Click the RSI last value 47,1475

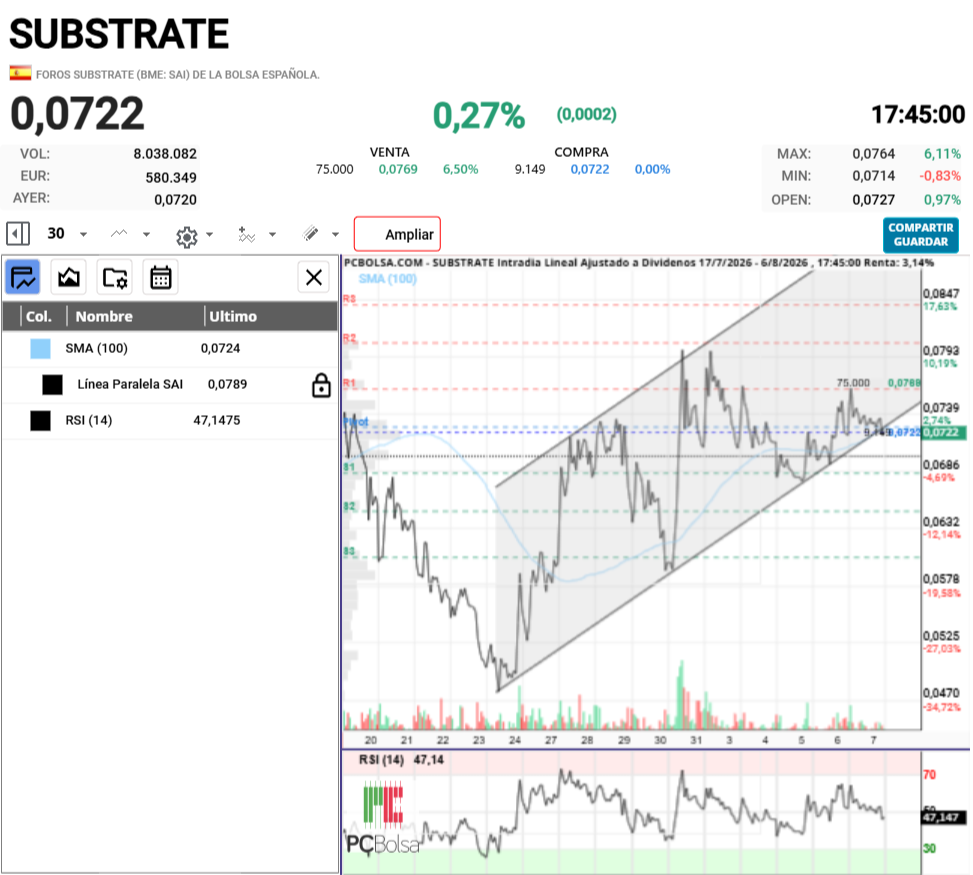(x=217, y=421)
